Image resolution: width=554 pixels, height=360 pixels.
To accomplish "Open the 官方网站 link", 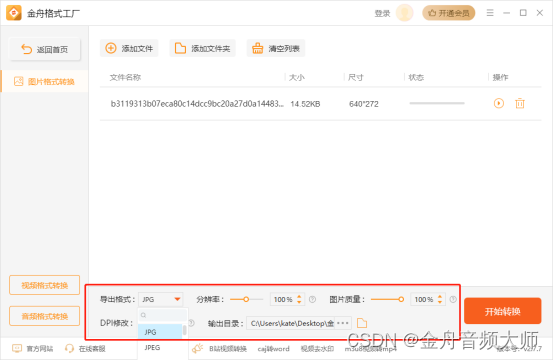I will [33, 349].
